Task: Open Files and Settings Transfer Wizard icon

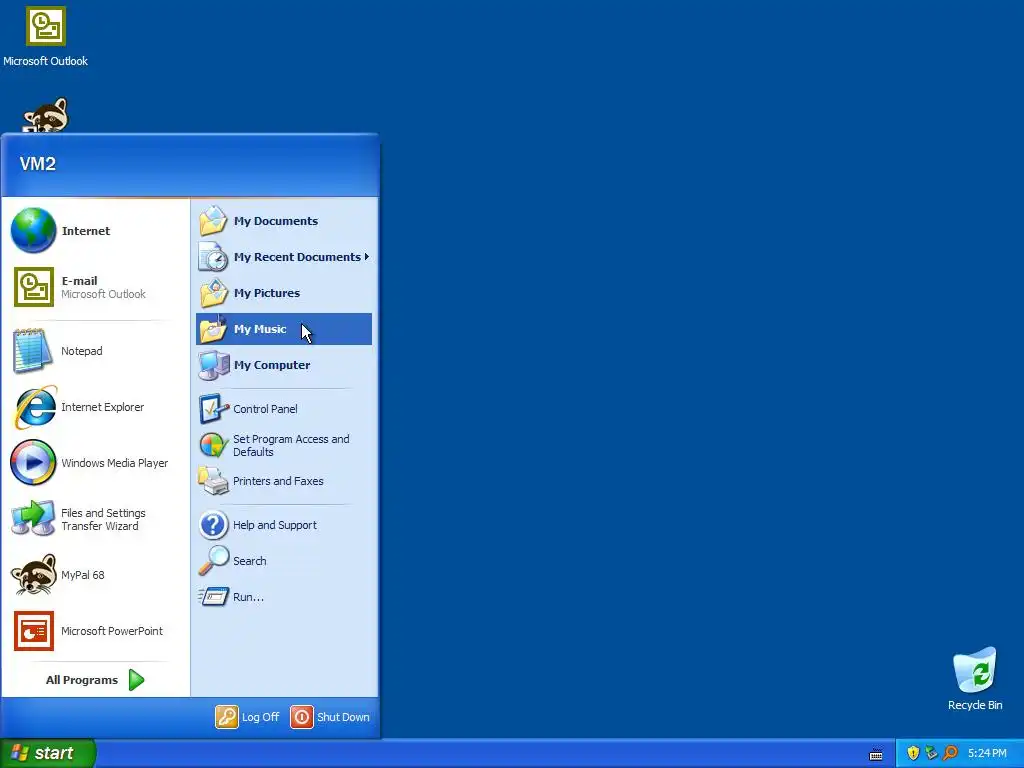Action: coord(33,519)
